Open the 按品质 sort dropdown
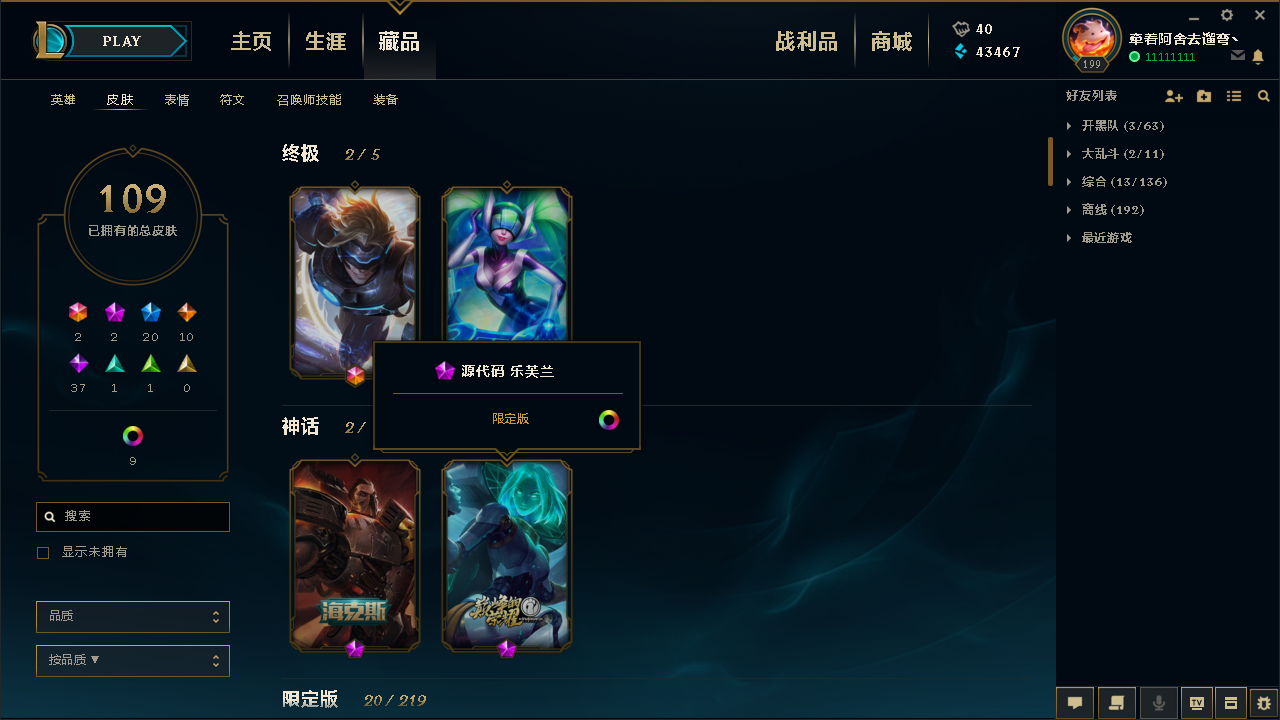This screenshot has width=1280, height=720. click(x=133, y=661)
